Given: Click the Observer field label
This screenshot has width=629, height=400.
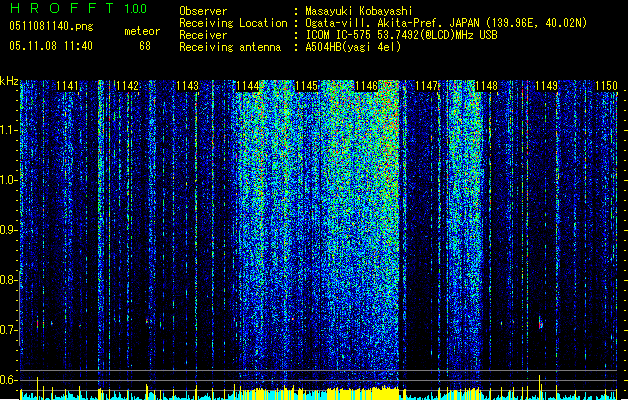Looking at the screenshot, I should pyautogui.click(x=203, y=11).
